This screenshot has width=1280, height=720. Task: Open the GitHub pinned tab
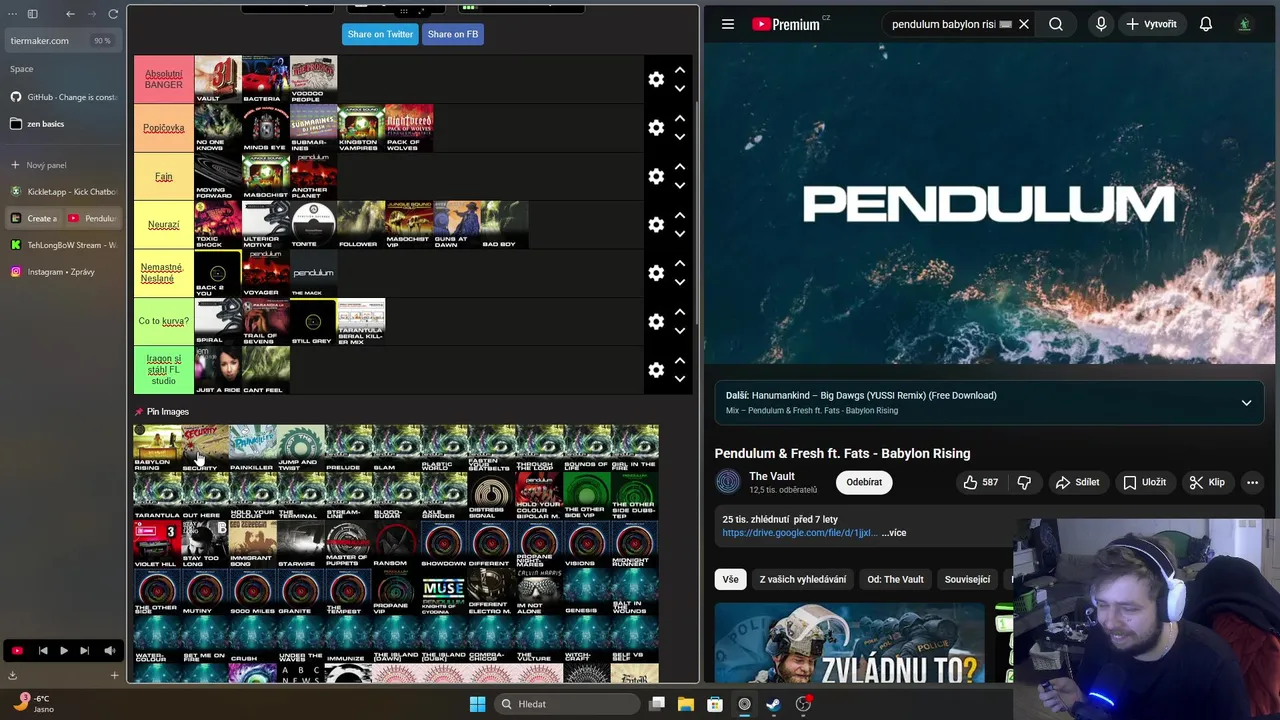tap(62, 97)
